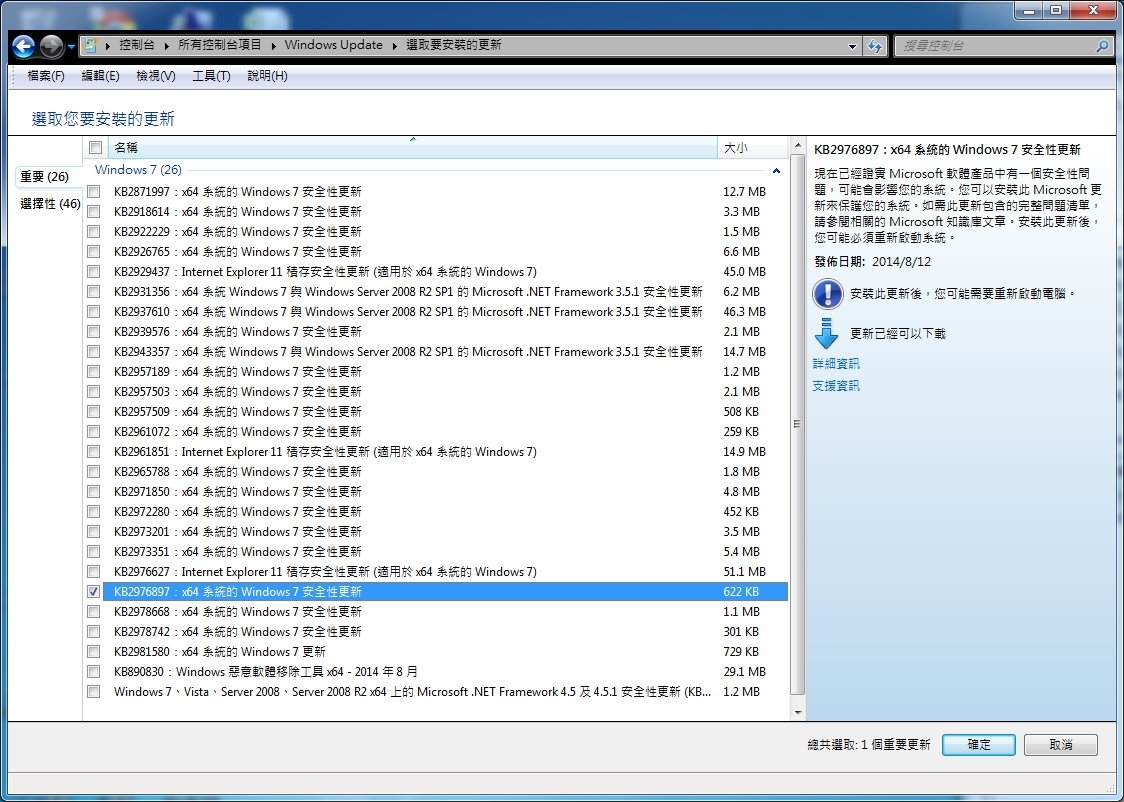
Task: Expand the arrow after 控制台 breadcrumb
Action: pyautogui.click(x=166, y=46)
